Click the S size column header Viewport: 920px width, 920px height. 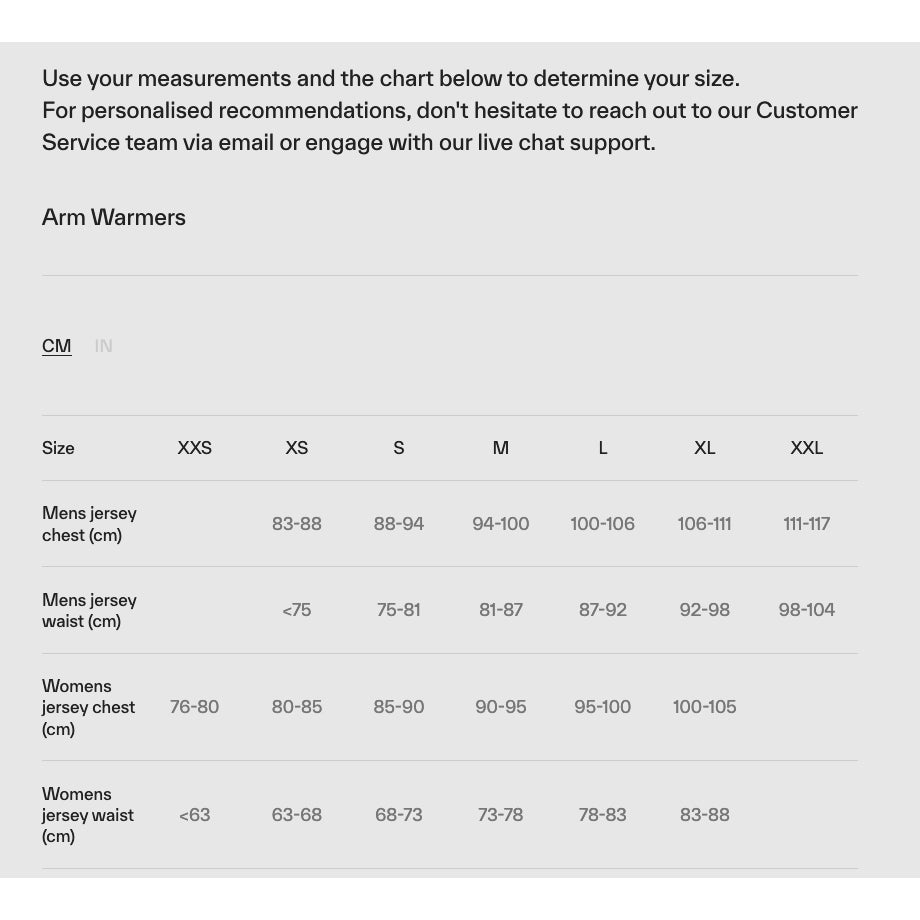(x=399, y=448)
